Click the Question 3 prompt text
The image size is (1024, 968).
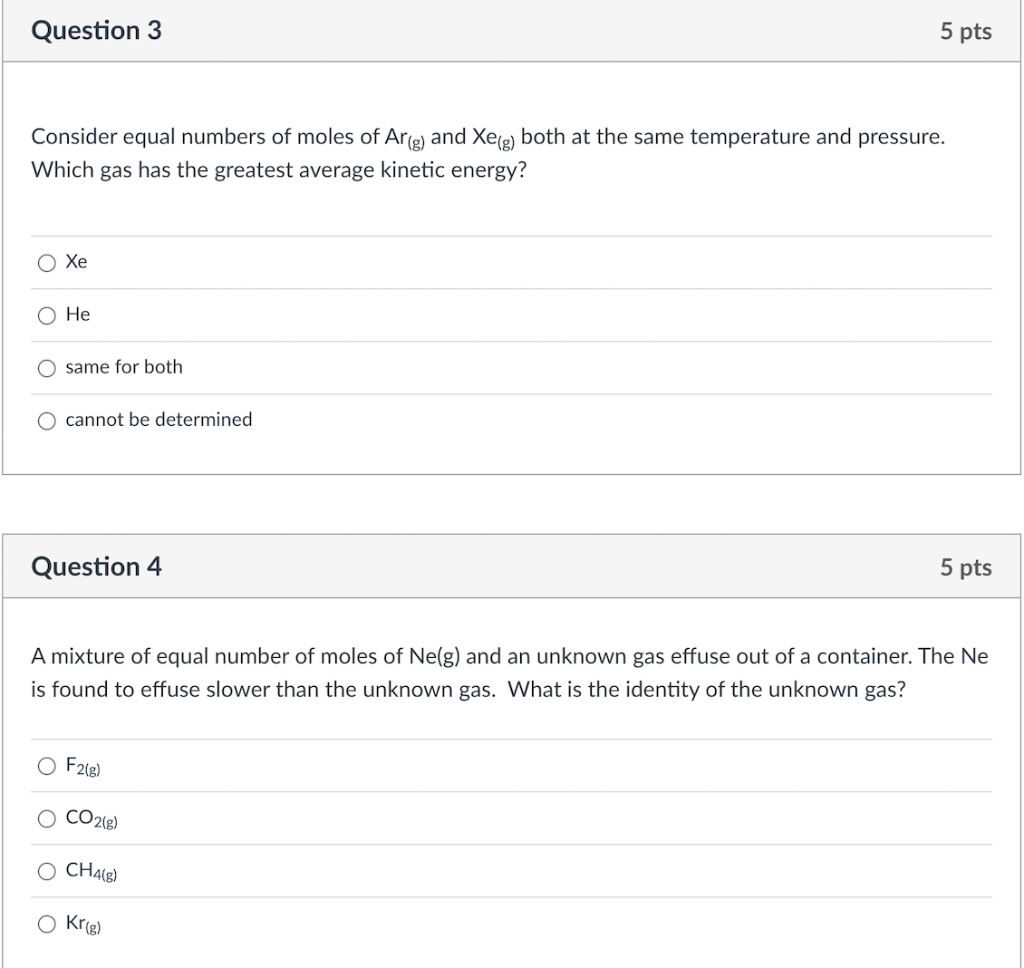click(x=488, y=152)
